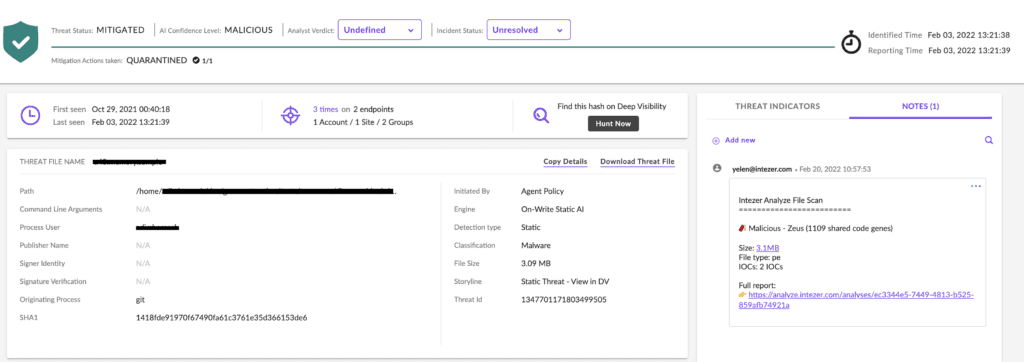Screen dimensions: 1024x362
Task: Click the green shield threat status icon
Action: tap(21, 42)
